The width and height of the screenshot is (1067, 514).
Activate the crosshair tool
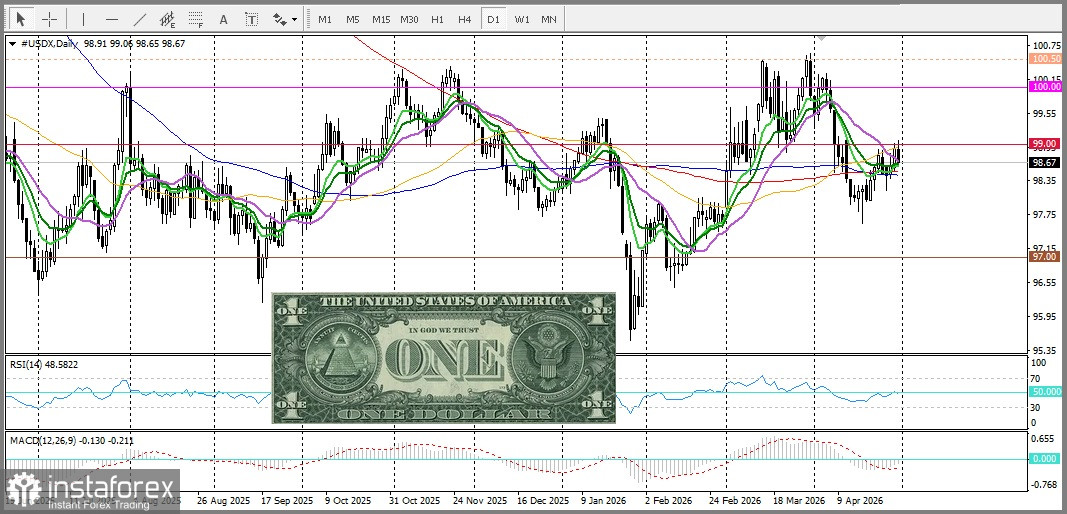[x=49, y=19]
